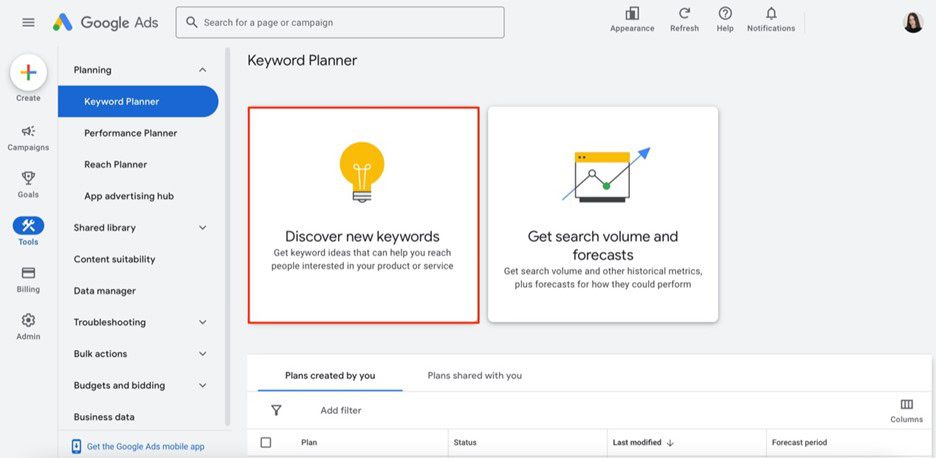Open the hamburger main menu
This screenshot has width=936, height=458.
coord(28,23)
